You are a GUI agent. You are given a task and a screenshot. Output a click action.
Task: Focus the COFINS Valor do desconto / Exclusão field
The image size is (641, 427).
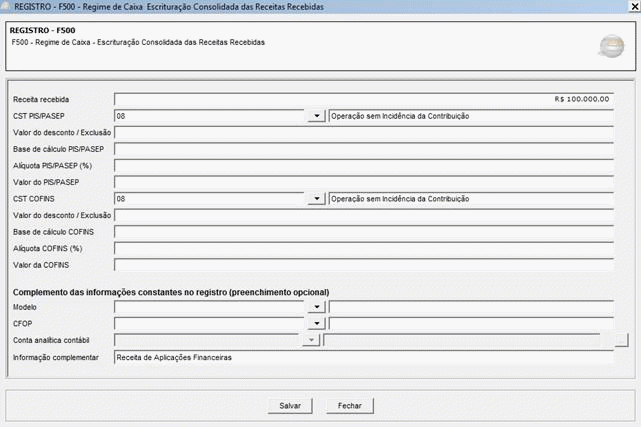(364, 215)
